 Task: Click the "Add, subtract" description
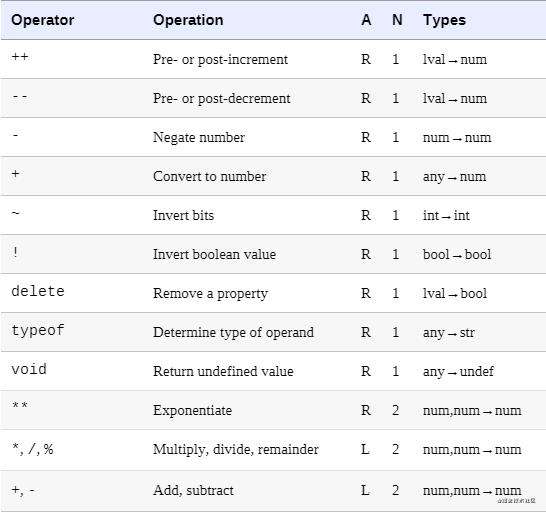click(x=193, y=490)
